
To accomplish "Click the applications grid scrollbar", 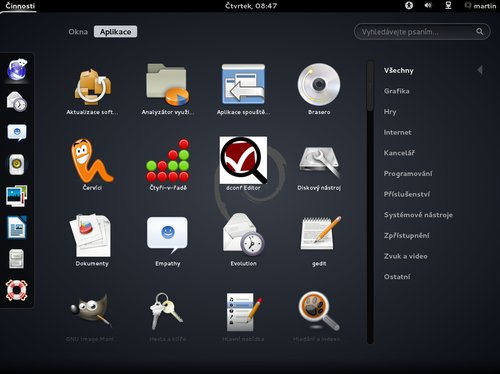I will pyautogui.click(x=370, y=86).
